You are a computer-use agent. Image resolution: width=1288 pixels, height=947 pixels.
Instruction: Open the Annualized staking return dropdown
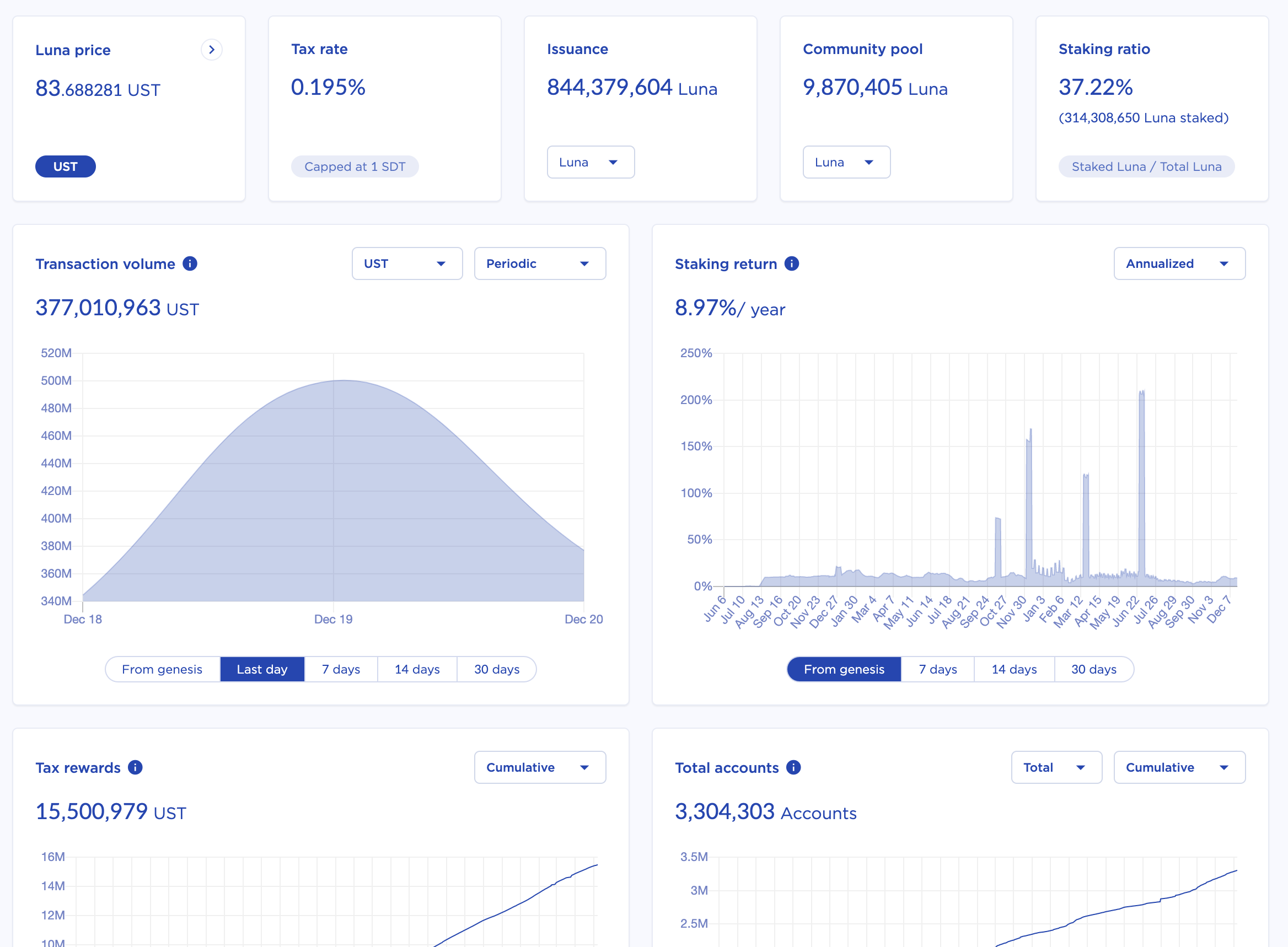point(1179,263)
